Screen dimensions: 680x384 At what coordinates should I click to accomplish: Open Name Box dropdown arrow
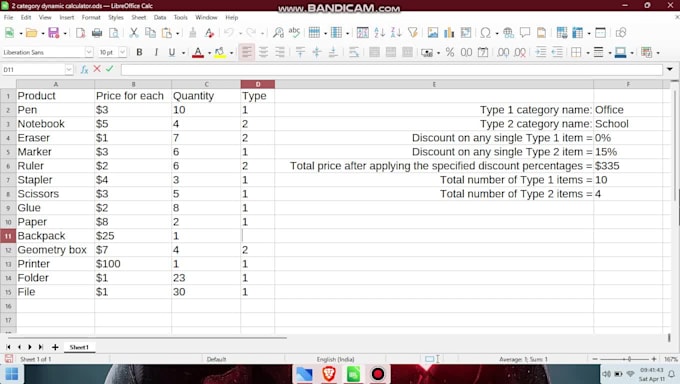[69, 69]
